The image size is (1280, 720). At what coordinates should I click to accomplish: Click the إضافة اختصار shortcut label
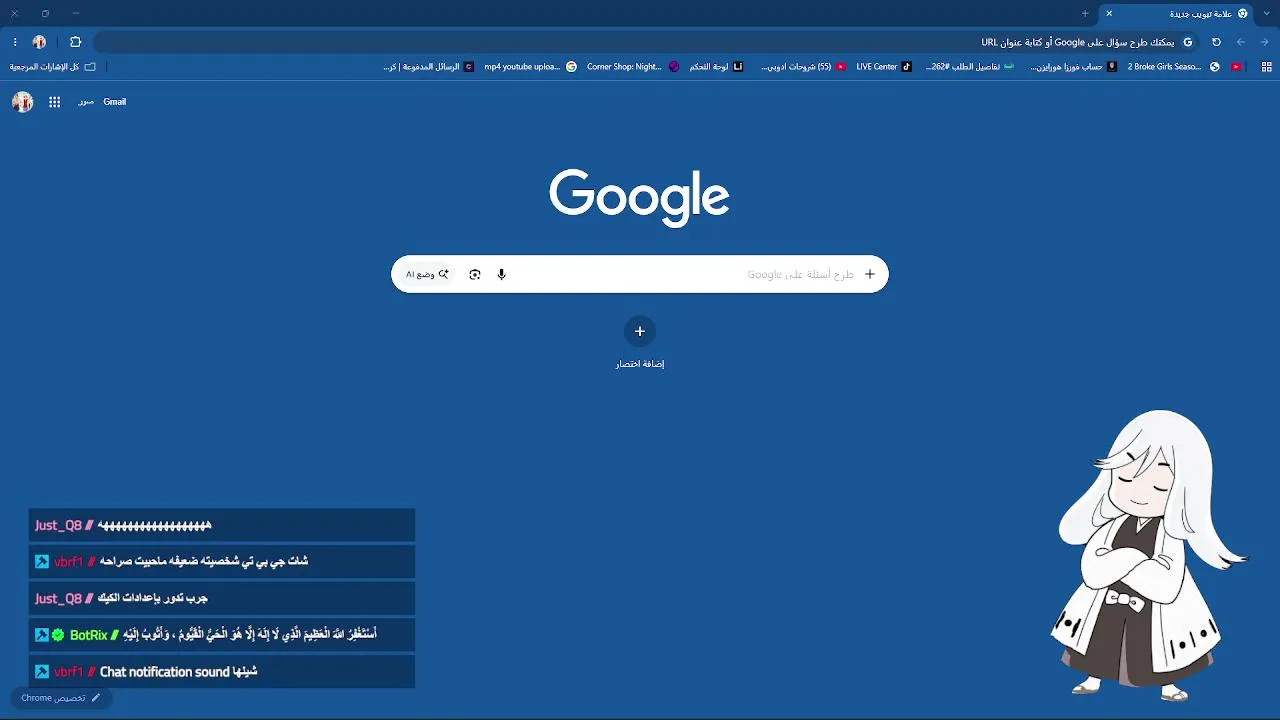pos(640,364)
